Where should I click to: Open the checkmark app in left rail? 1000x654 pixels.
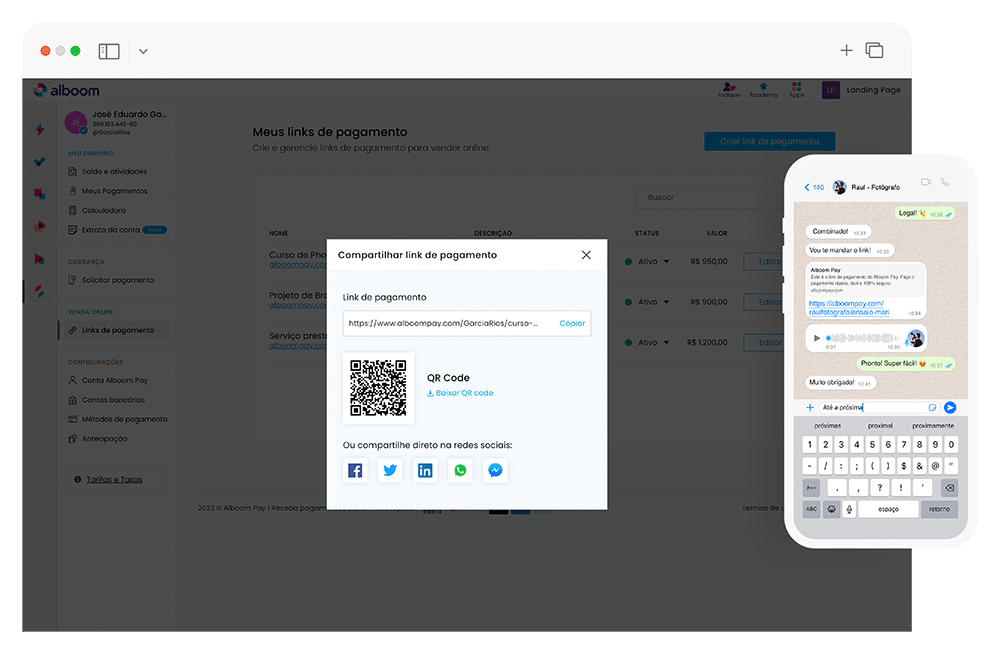pyautogui.click(x=40, y=161)
